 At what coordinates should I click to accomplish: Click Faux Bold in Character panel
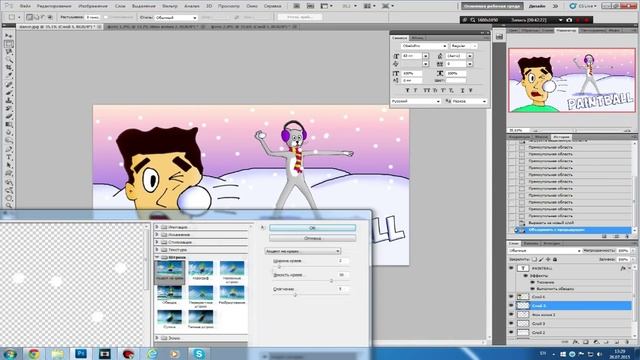pyautogui.click(x=408, y=90)
